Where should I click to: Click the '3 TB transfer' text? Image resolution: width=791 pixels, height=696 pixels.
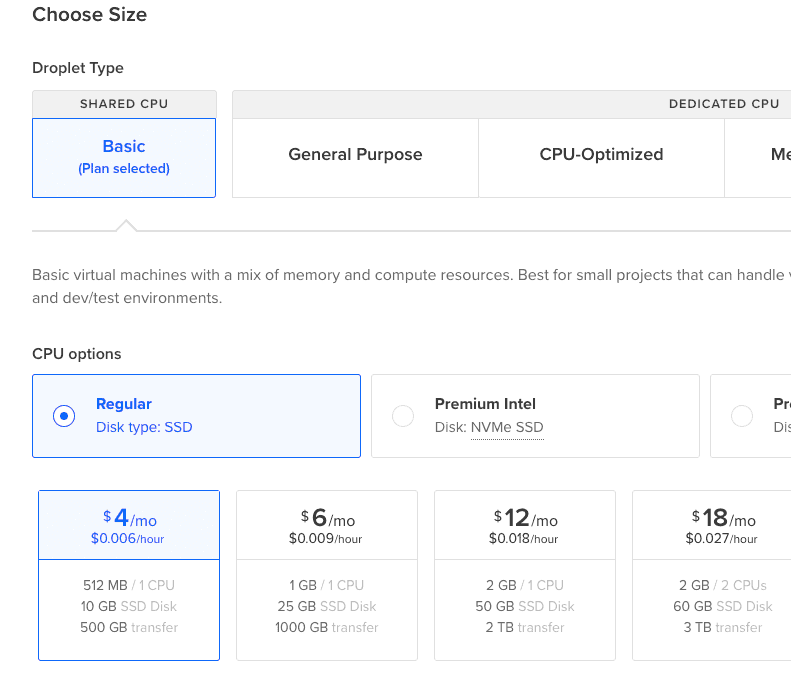tap(723, 627)
